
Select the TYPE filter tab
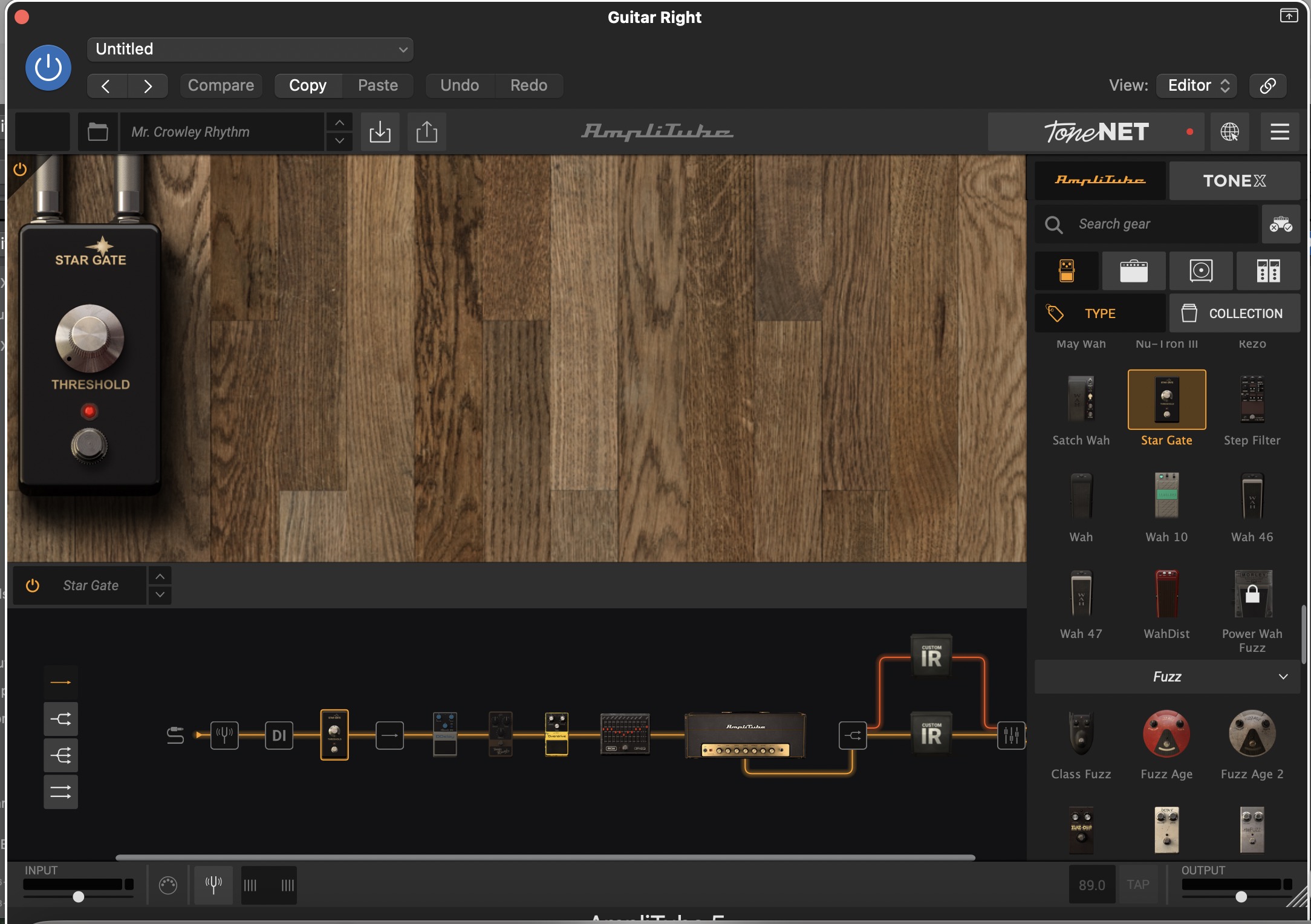pos(1100,313)
